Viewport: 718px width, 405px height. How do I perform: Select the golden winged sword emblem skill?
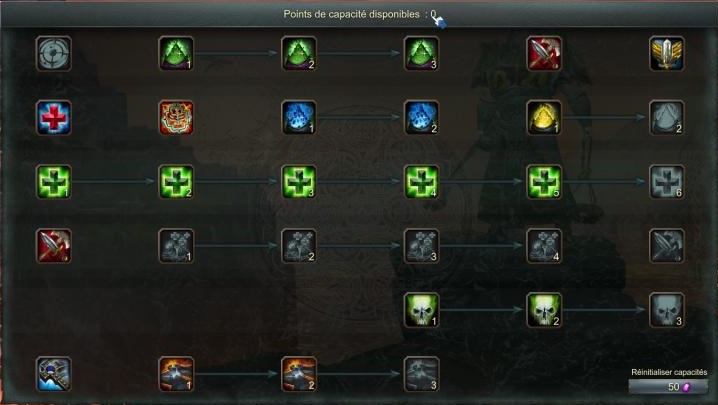pyautogui.click(x=667, y=54)
